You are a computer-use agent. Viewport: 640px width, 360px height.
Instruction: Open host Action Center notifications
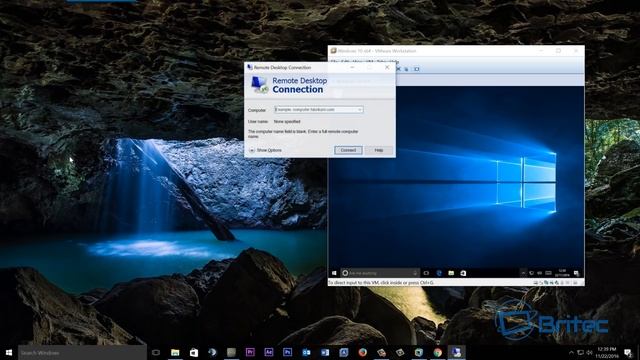tap(628, 352)
